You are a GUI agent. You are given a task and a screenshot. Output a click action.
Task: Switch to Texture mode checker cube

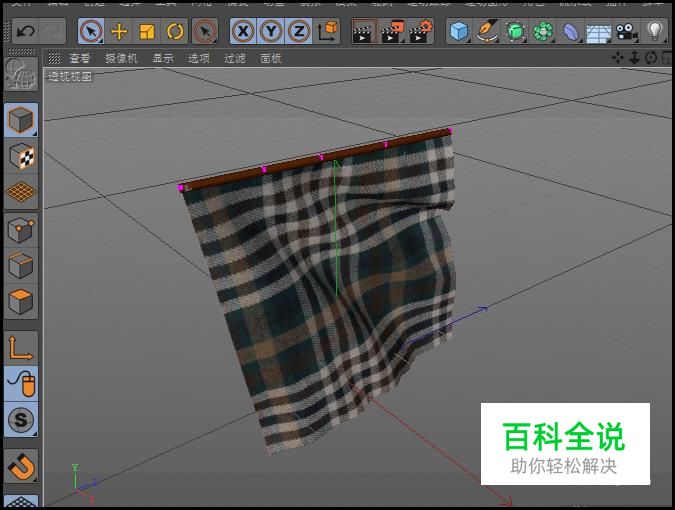[x=21, y=156]
